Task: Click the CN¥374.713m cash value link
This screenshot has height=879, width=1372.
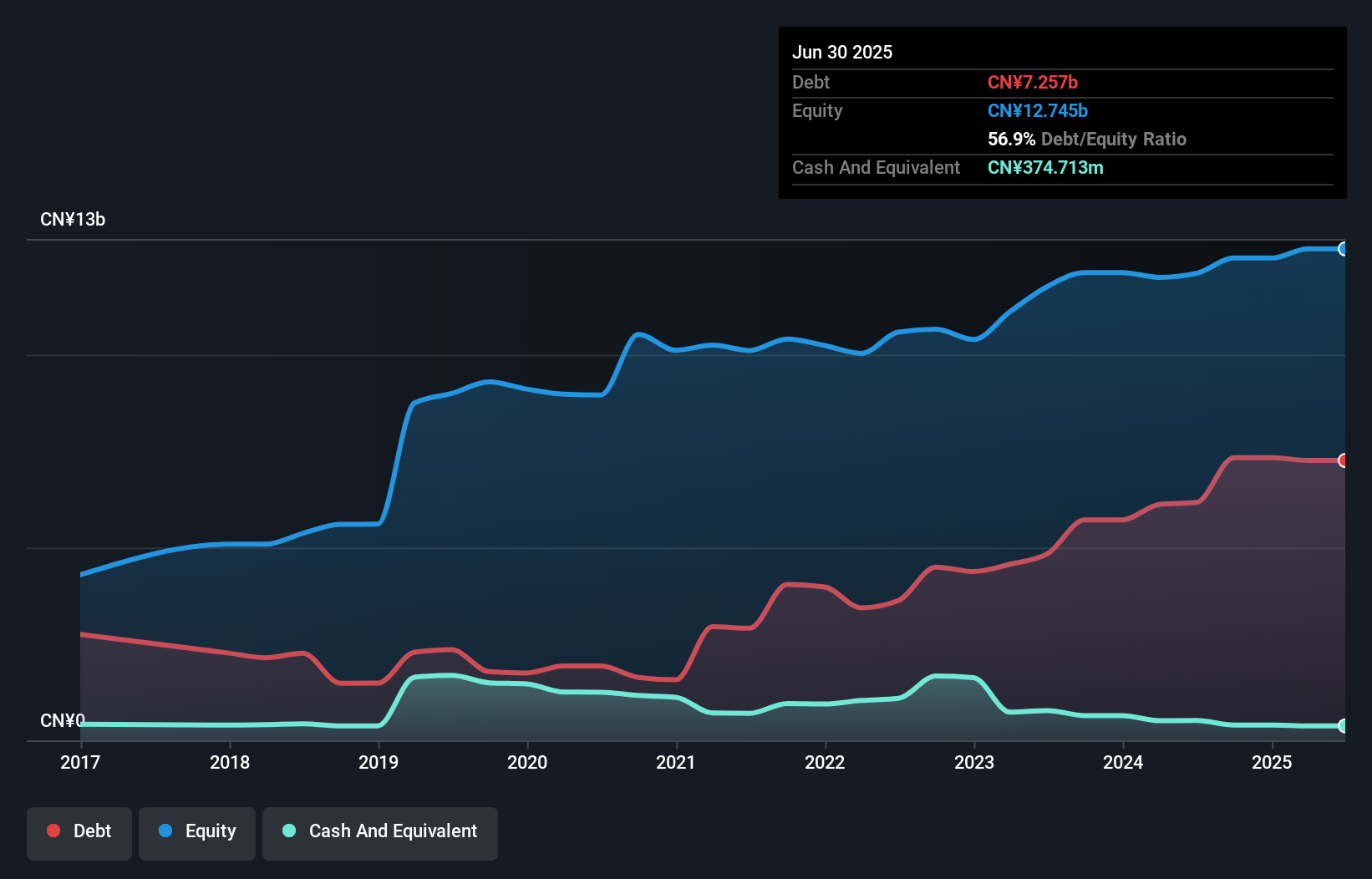Action: [1045, 167]
